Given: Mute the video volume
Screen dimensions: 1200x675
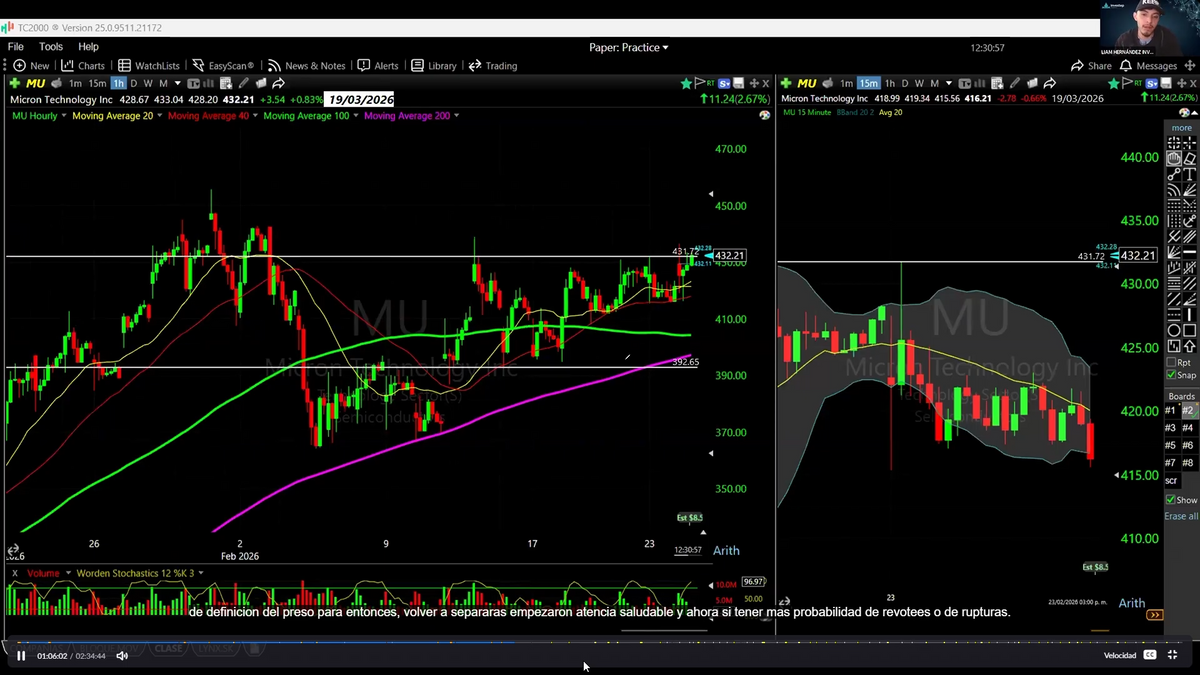Looking at the screenshot, I should (122, 656).
